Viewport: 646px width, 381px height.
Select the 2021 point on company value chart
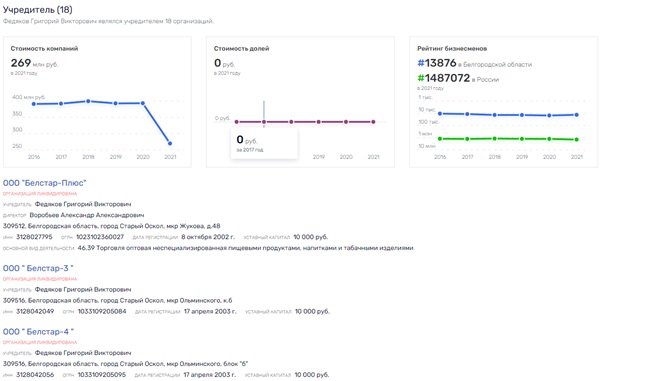click(x=170, y=143)
